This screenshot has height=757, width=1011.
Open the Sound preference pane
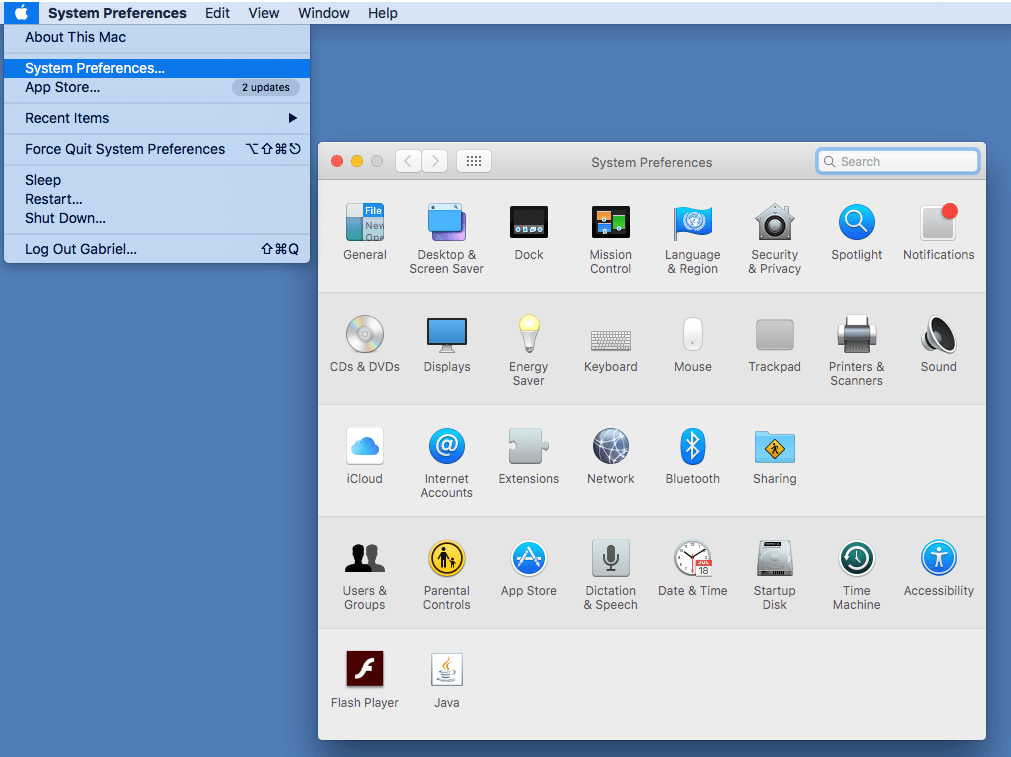pos(938,344)
